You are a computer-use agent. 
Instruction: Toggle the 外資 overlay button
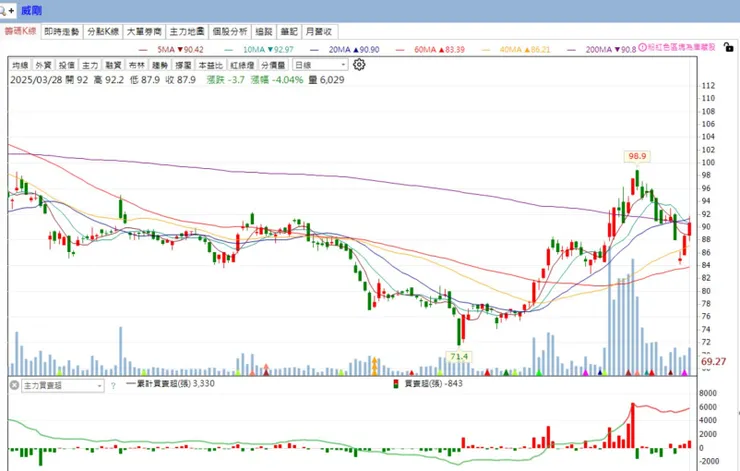point(43,65)
